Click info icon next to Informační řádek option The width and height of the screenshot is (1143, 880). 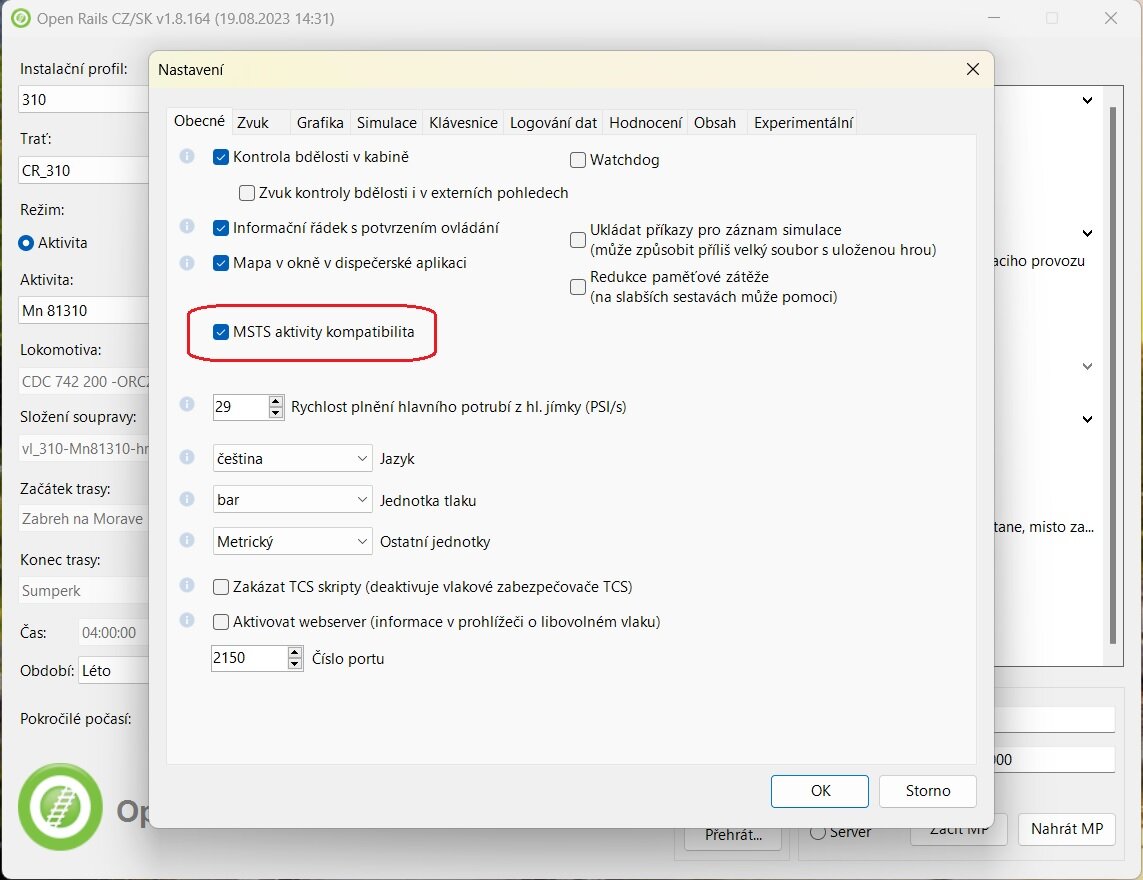[x=186, y=227]
